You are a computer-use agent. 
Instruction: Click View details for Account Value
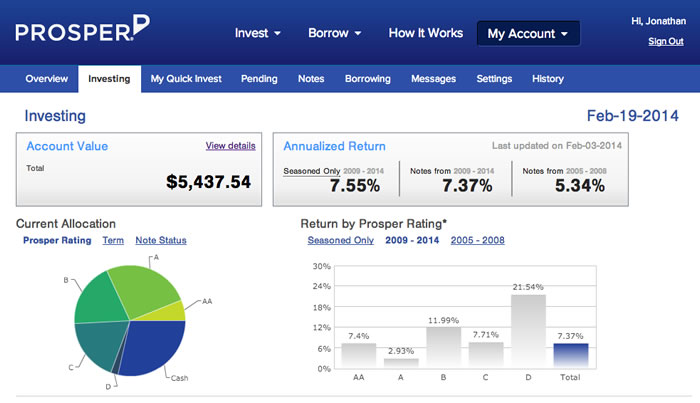[230, 146]
